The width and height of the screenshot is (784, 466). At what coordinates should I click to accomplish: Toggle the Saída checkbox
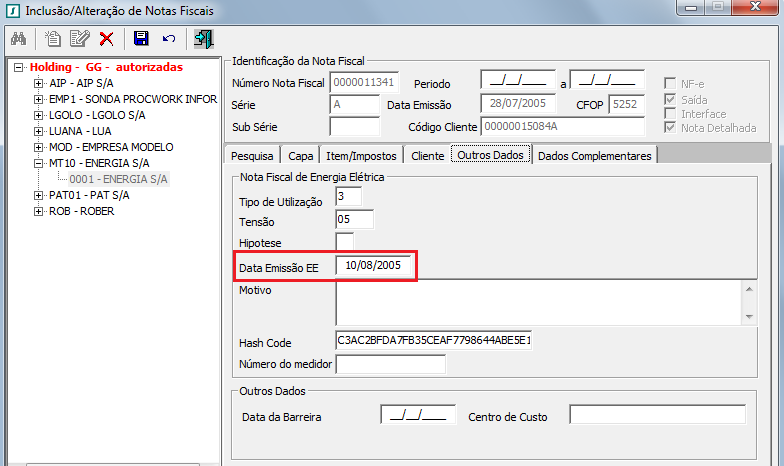671,100
